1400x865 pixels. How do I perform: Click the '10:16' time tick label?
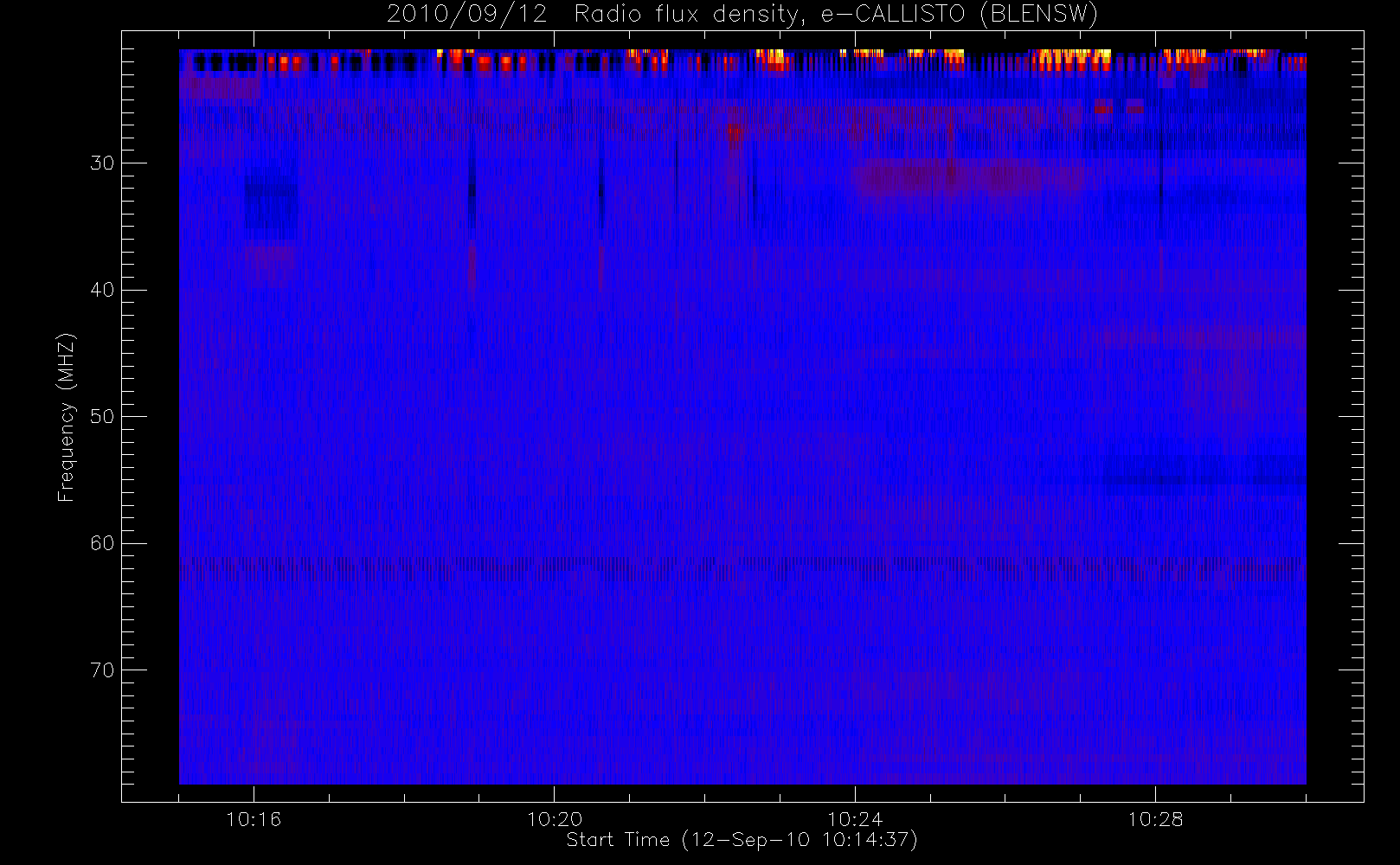tap(254, 819)
